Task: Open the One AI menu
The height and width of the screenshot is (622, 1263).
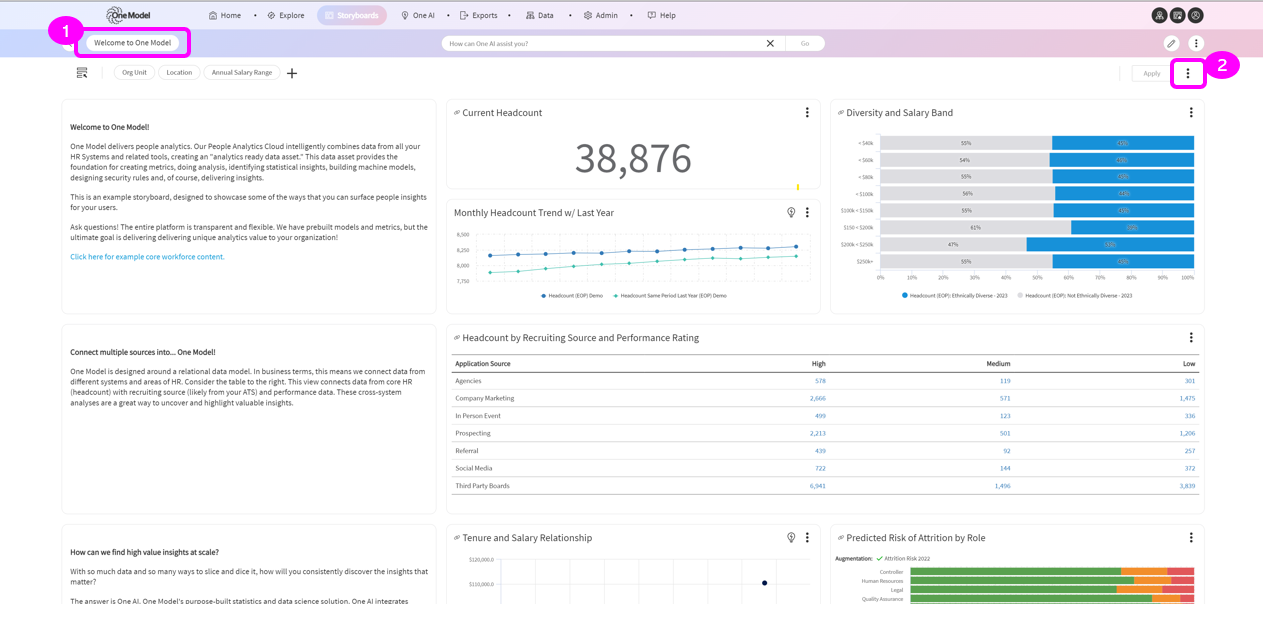Action: (418, 15)
